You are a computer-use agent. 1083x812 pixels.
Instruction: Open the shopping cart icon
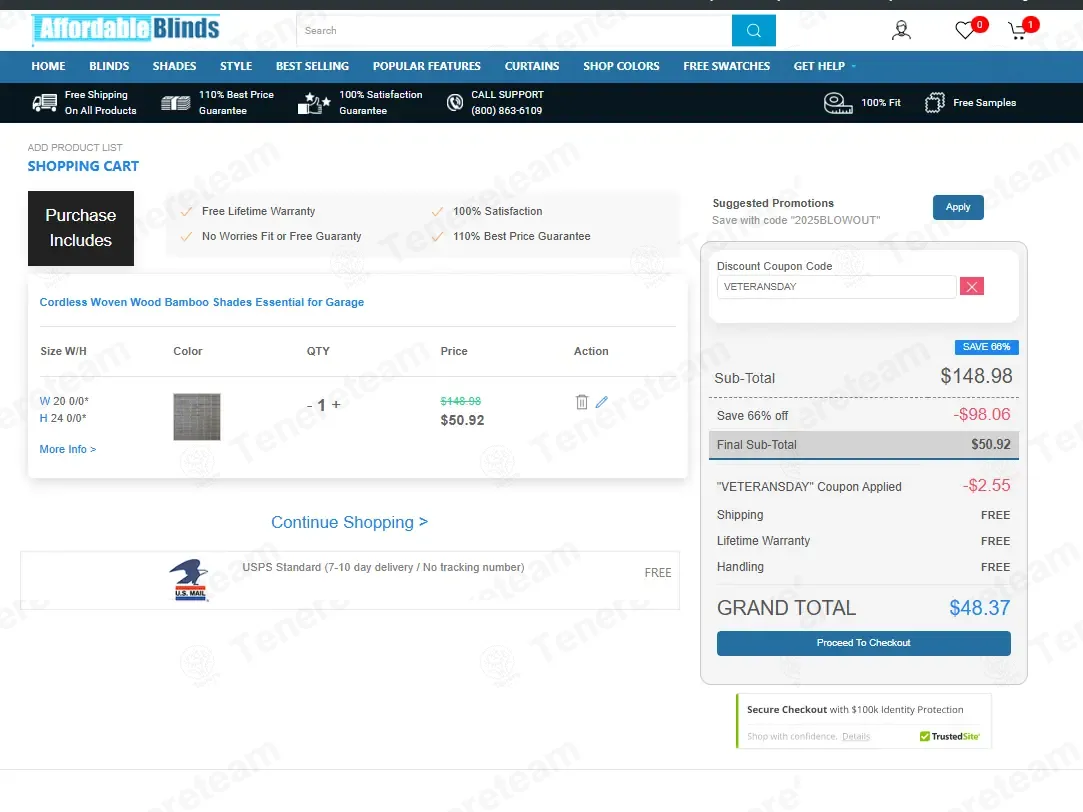pos(1017,30)
